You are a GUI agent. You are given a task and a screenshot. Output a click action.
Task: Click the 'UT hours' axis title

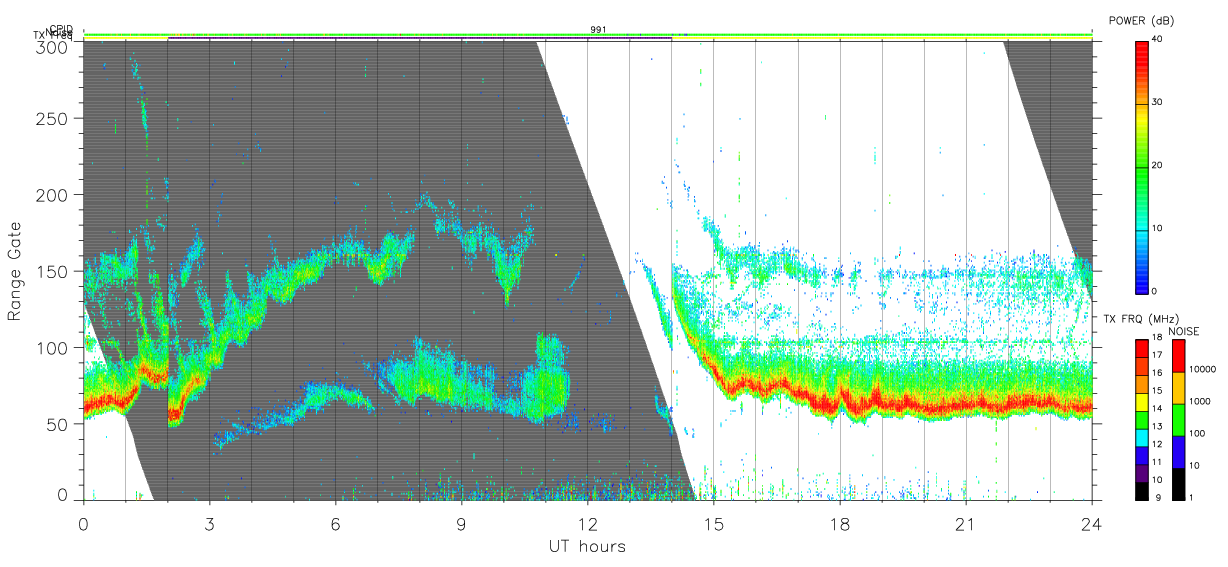pyautogui.click(x=587, y=546)
